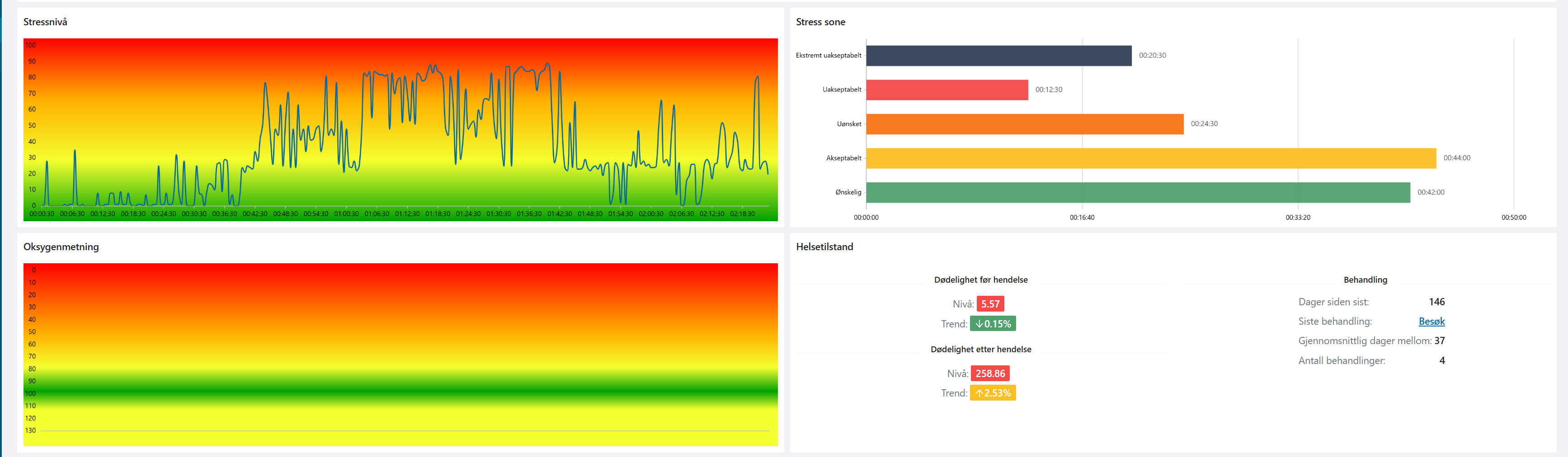Click the Stressnivå chart title

tap(45, 22)
